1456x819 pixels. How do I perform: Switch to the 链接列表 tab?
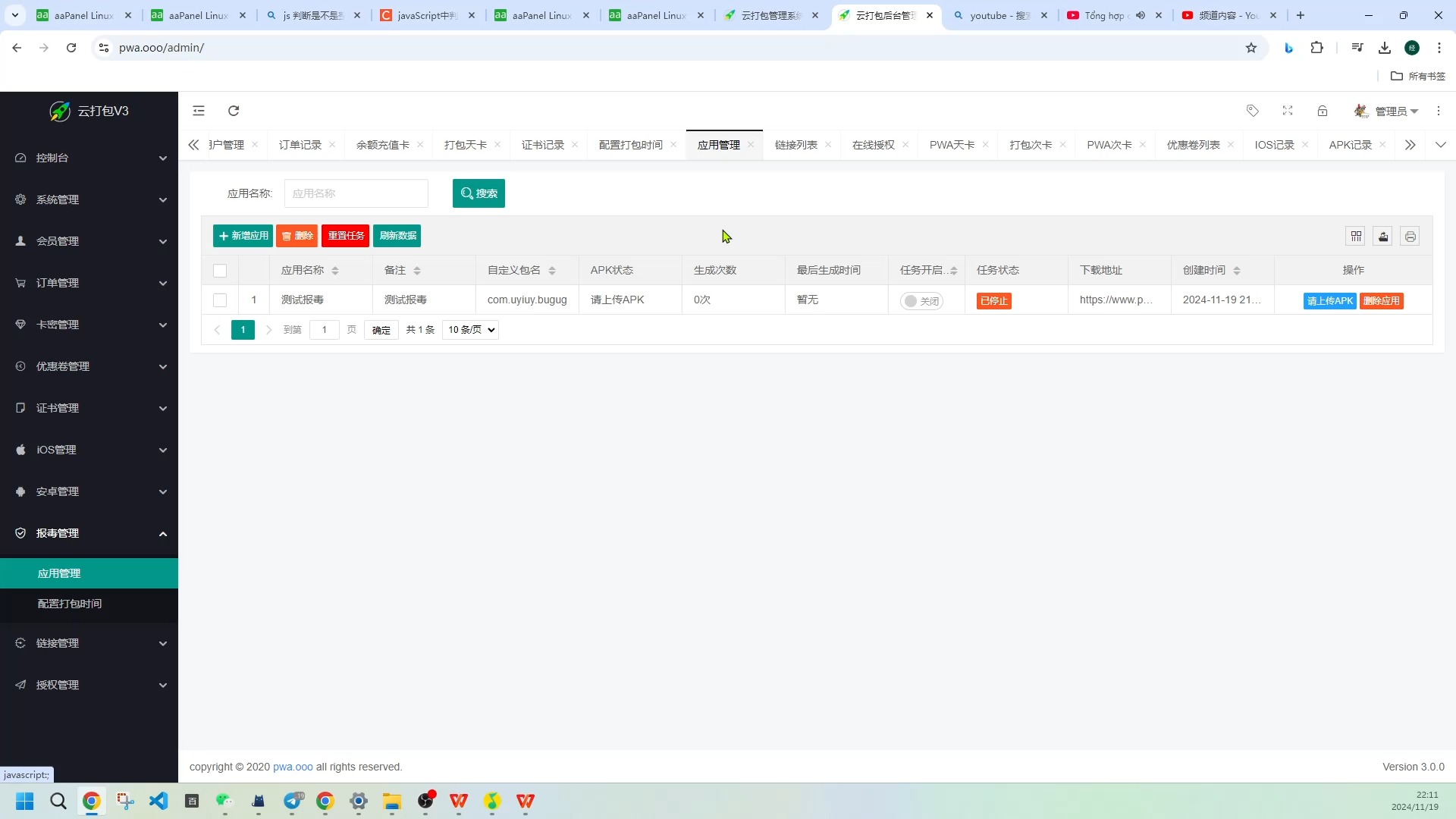click(795, 144)
